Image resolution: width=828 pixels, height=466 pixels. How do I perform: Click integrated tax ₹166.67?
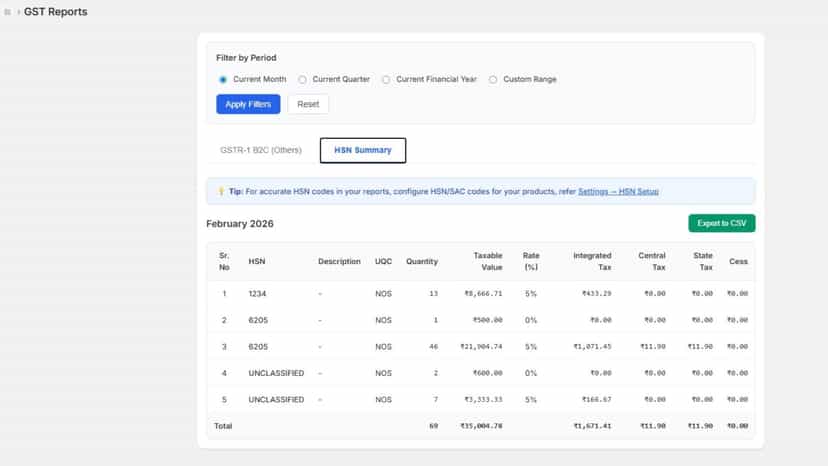tap(596, 399)
